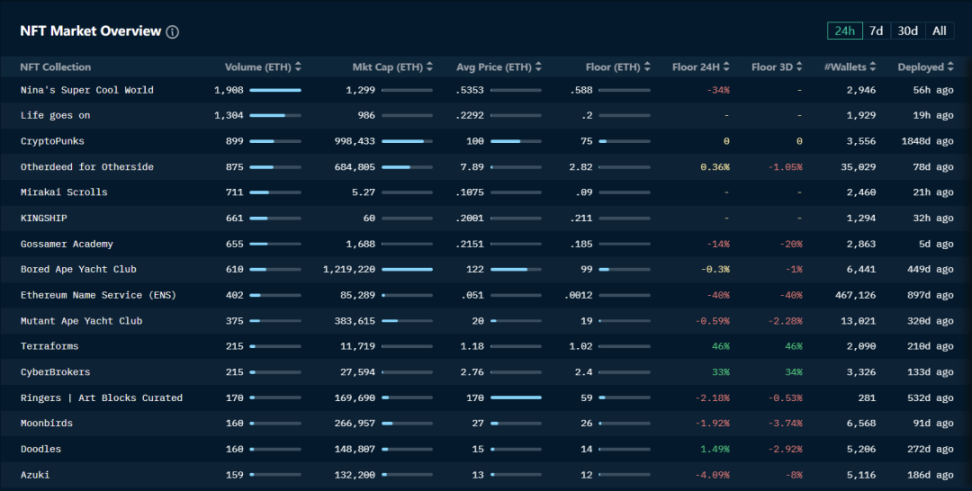
Task: Click KINGSHIP avg price .2001
Action: click(469, 218)
